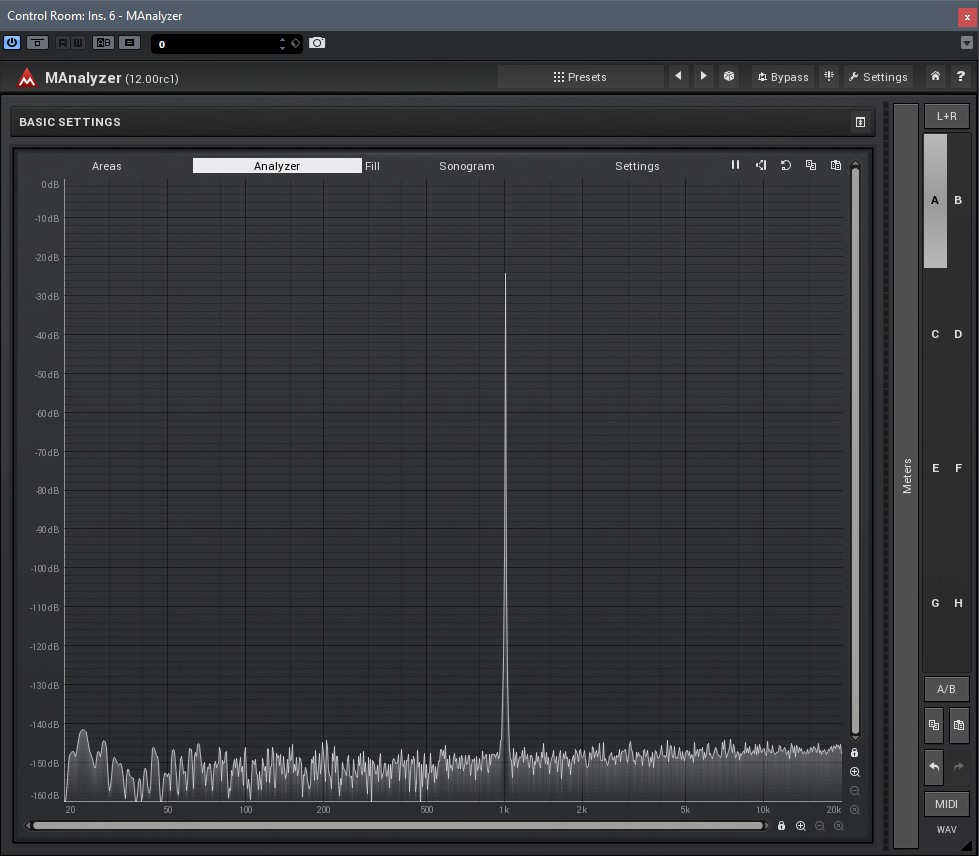Open the analyzer Settings tab
This screenshot has width=979, height=856.
pyautogui.click(x=637, y=166)
